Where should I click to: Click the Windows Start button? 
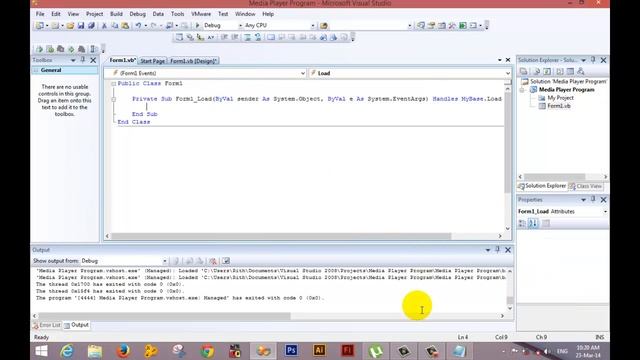click(x=41, y=351)
